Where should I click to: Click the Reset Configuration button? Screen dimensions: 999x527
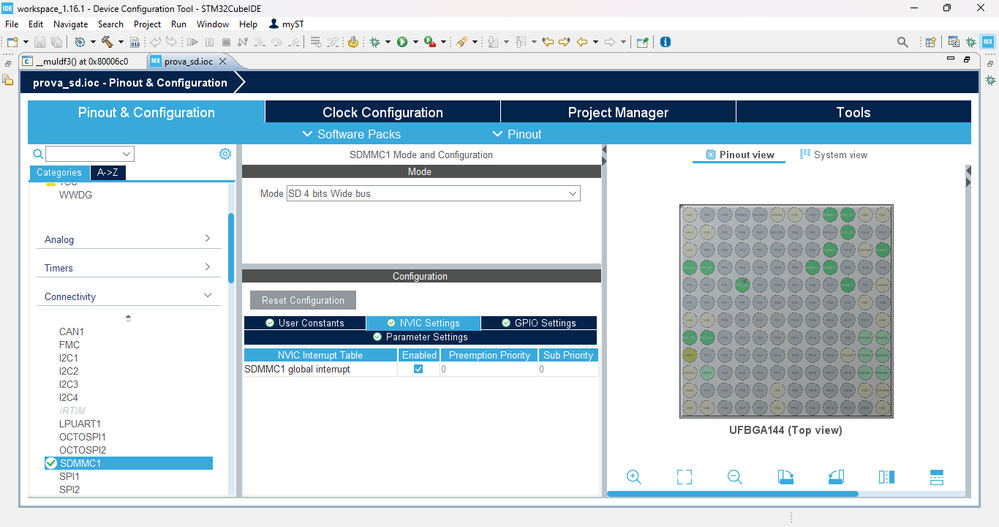303,300
